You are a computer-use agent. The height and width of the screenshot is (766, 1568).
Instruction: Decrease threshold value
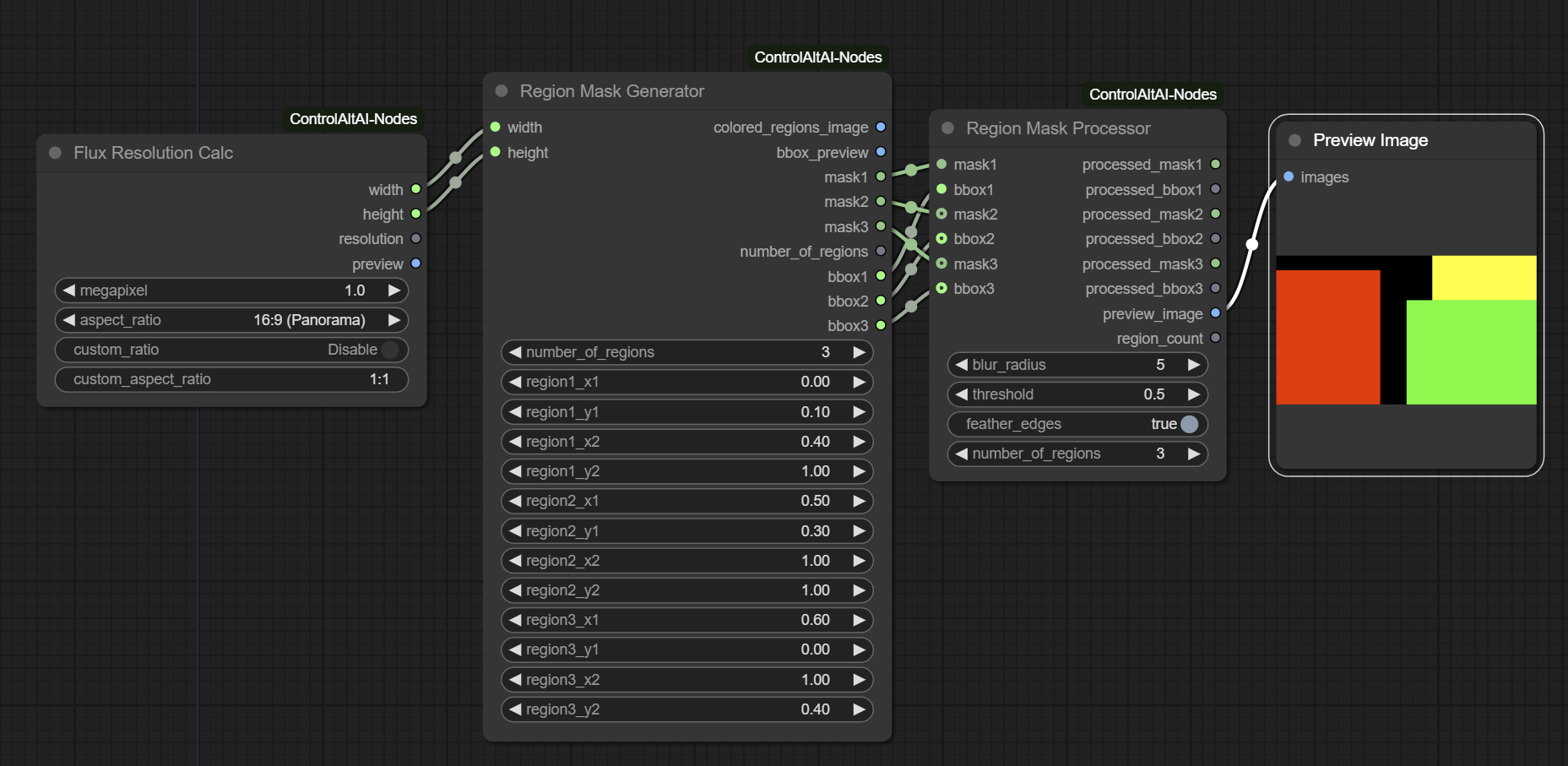click(961, 394)
